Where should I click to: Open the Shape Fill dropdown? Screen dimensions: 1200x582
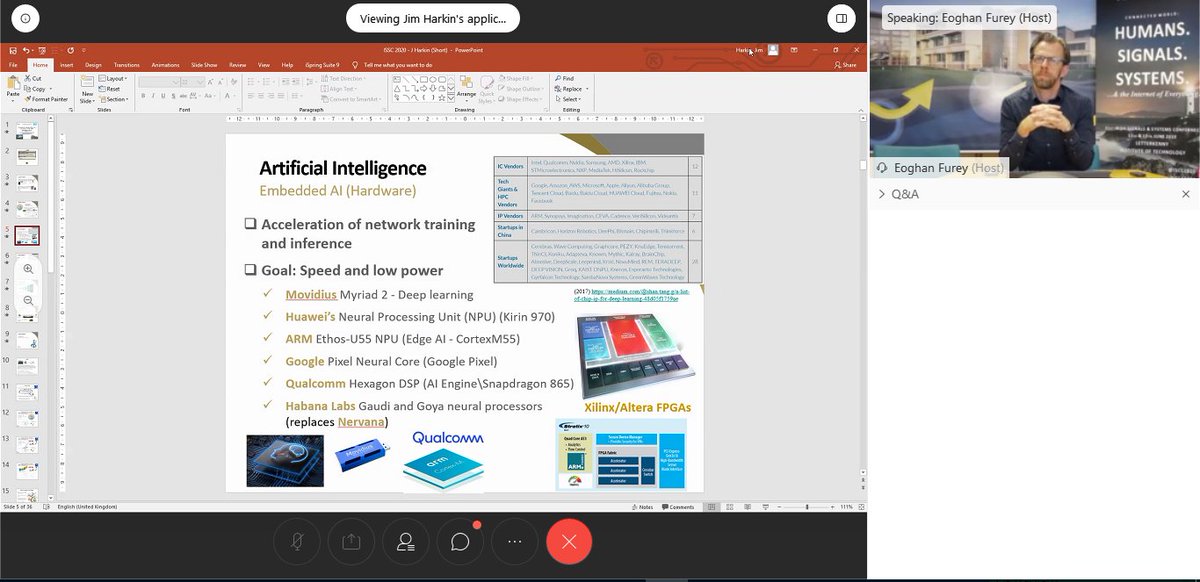coord(517,78)
